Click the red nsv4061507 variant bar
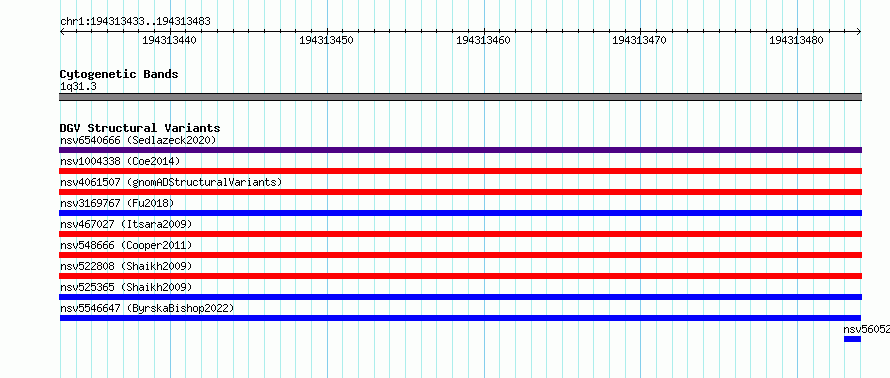The height and width of the screenshot is (378, 890). tap(460, 192)
